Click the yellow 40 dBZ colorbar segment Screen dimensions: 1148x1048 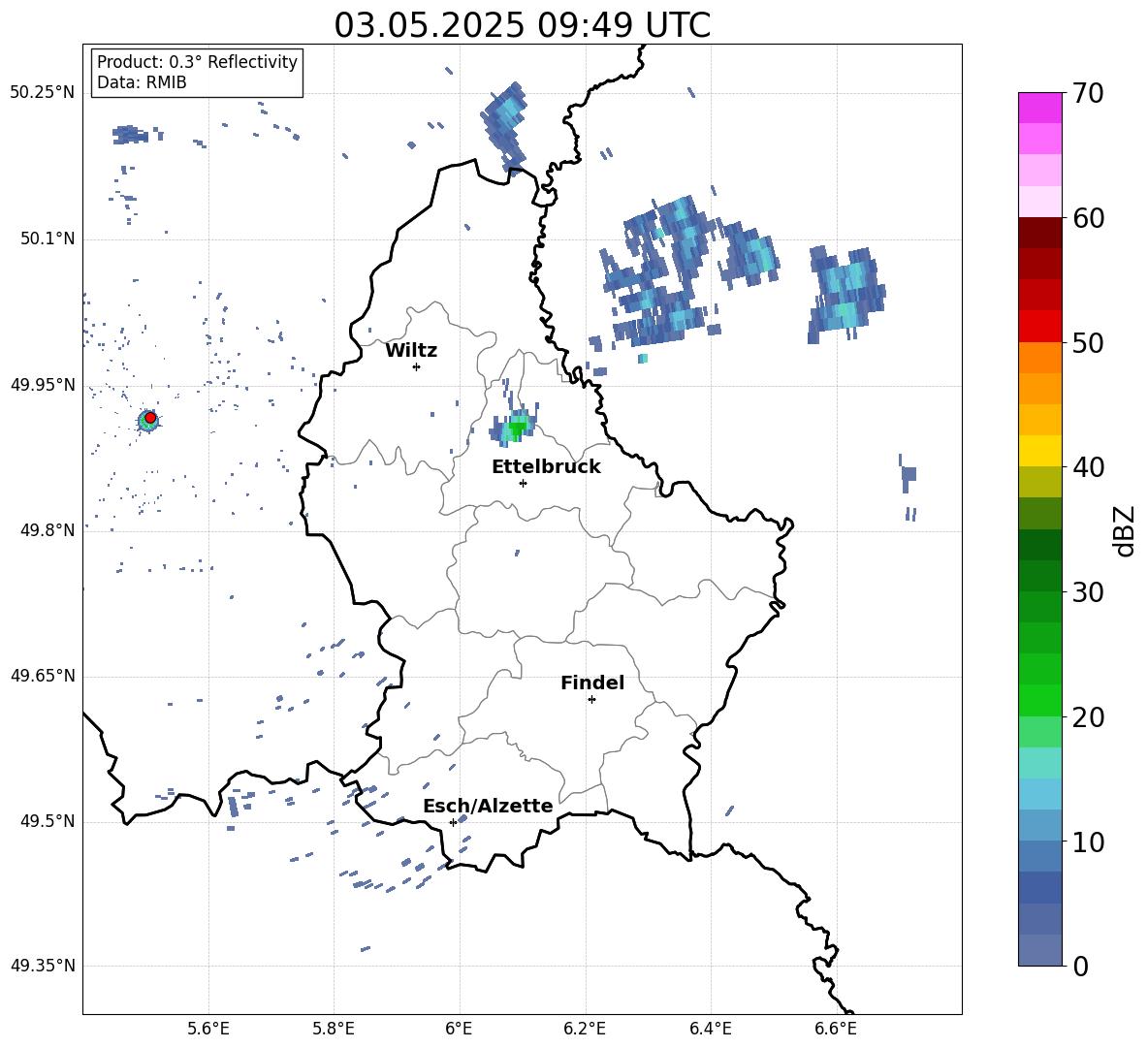[1039, 451]
